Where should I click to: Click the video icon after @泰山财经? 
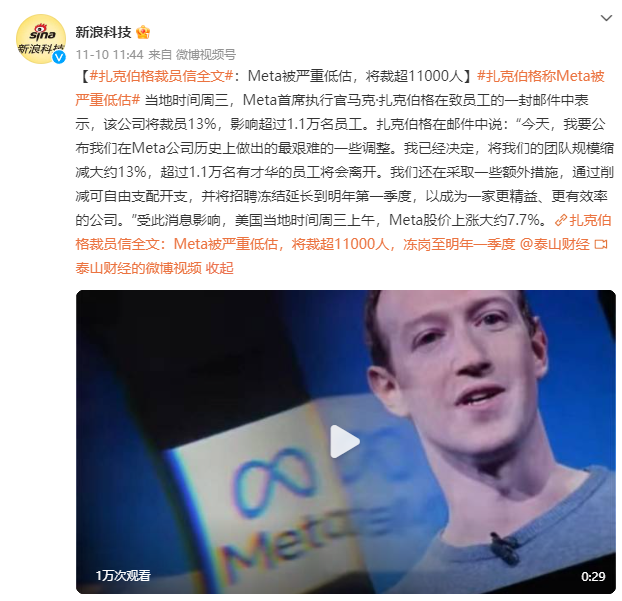click(601, 244)
